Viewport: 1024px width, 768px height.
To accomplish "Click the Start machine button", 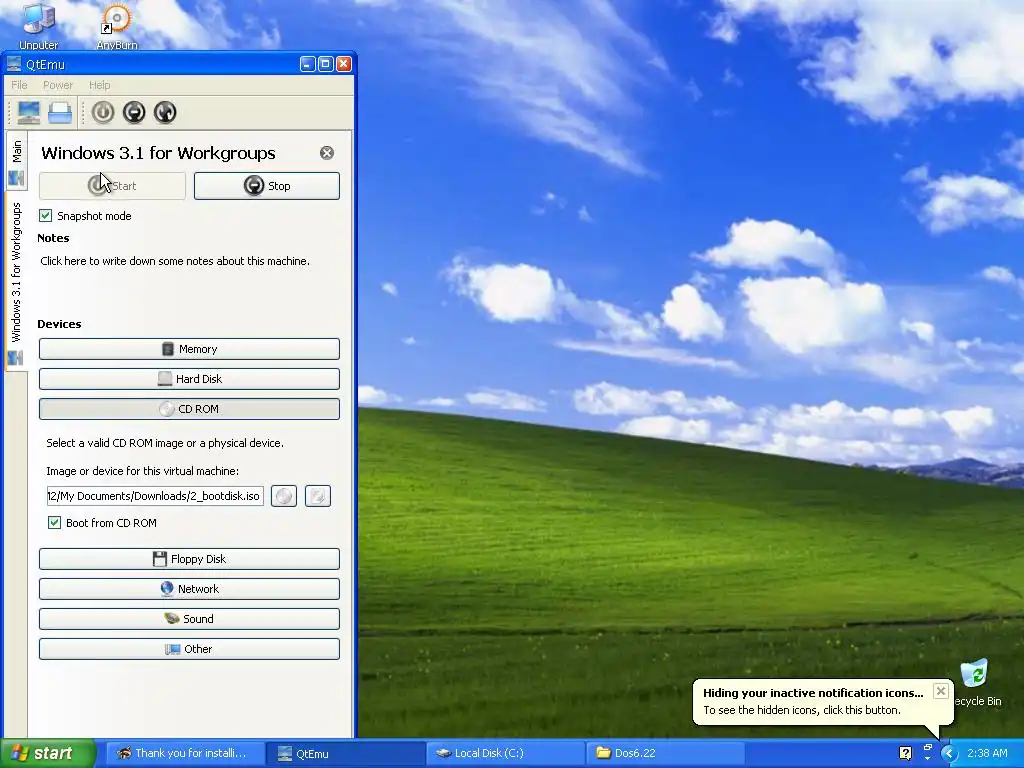I will (x=112, y=186).
